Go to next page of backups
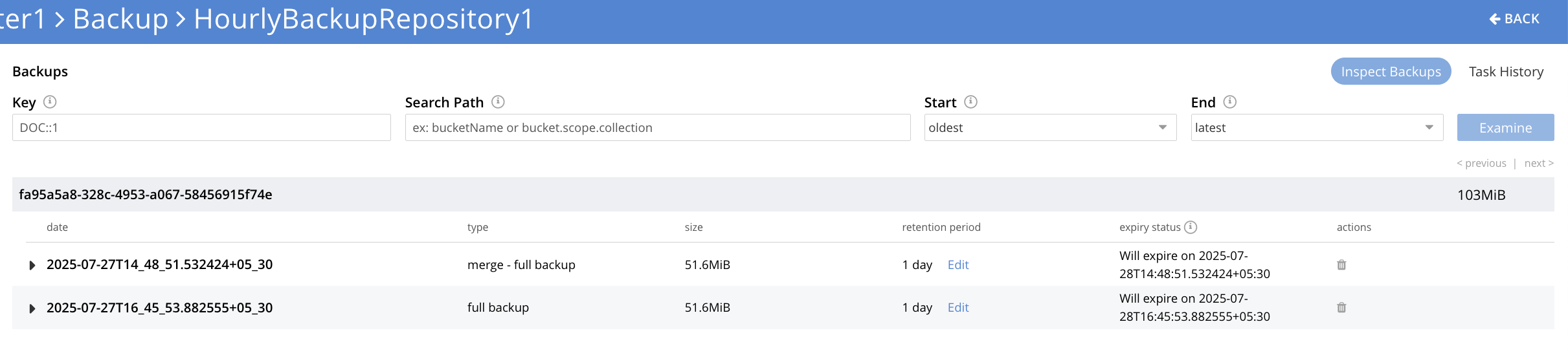The width and height of the screenshot is (1568, 357). (x=1538, y=164)
